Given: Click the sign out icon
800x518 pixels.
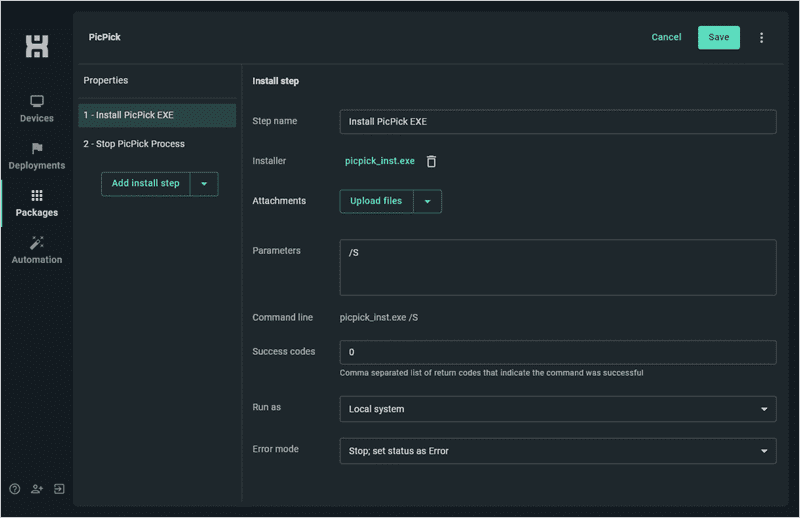Looking at the screenshot, I should [59, 489].
